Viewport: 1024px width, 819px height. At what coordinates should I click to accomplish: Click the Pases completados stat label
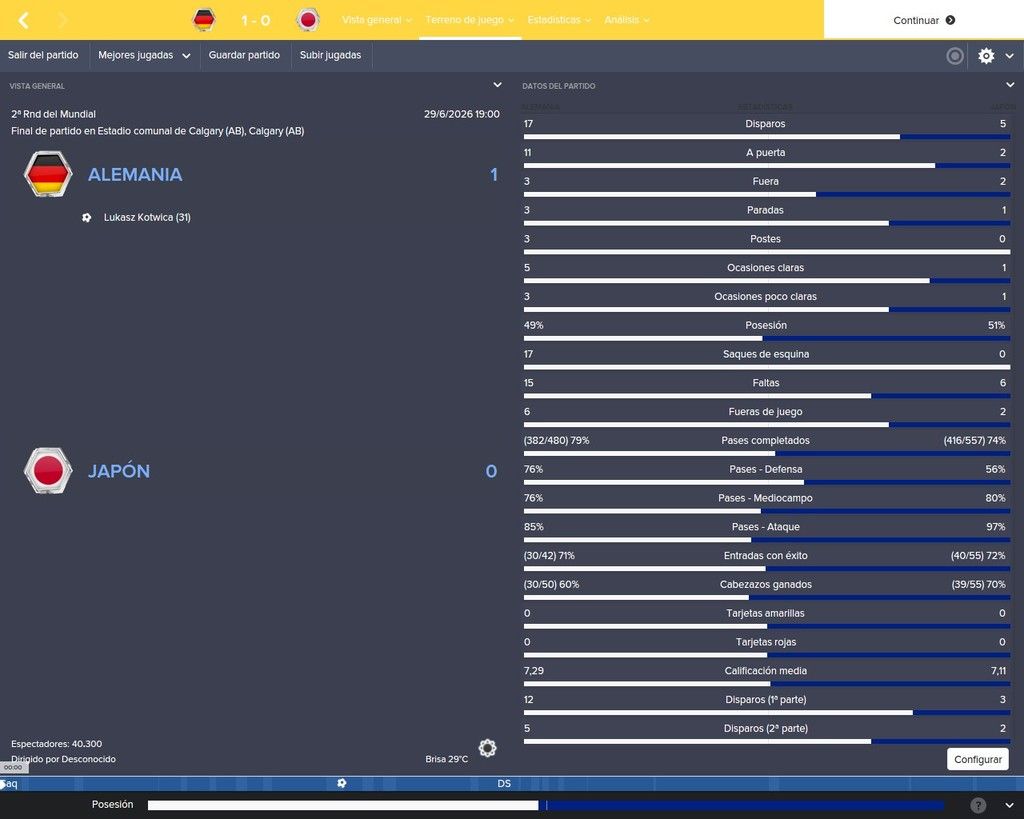(765, 441)
